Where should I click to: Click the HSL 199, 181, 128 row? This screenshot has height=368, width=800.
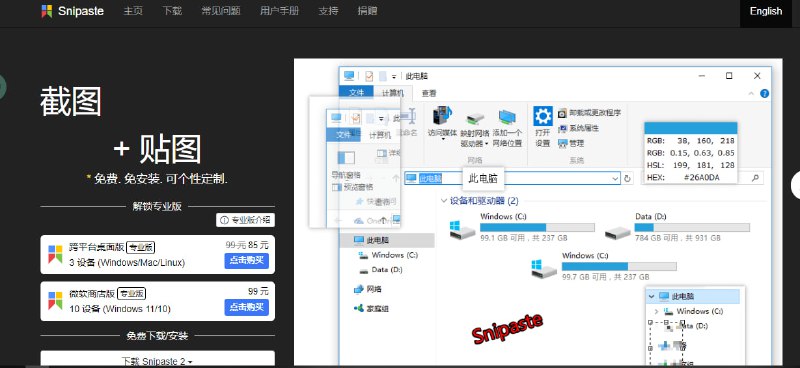click(691, 165)
